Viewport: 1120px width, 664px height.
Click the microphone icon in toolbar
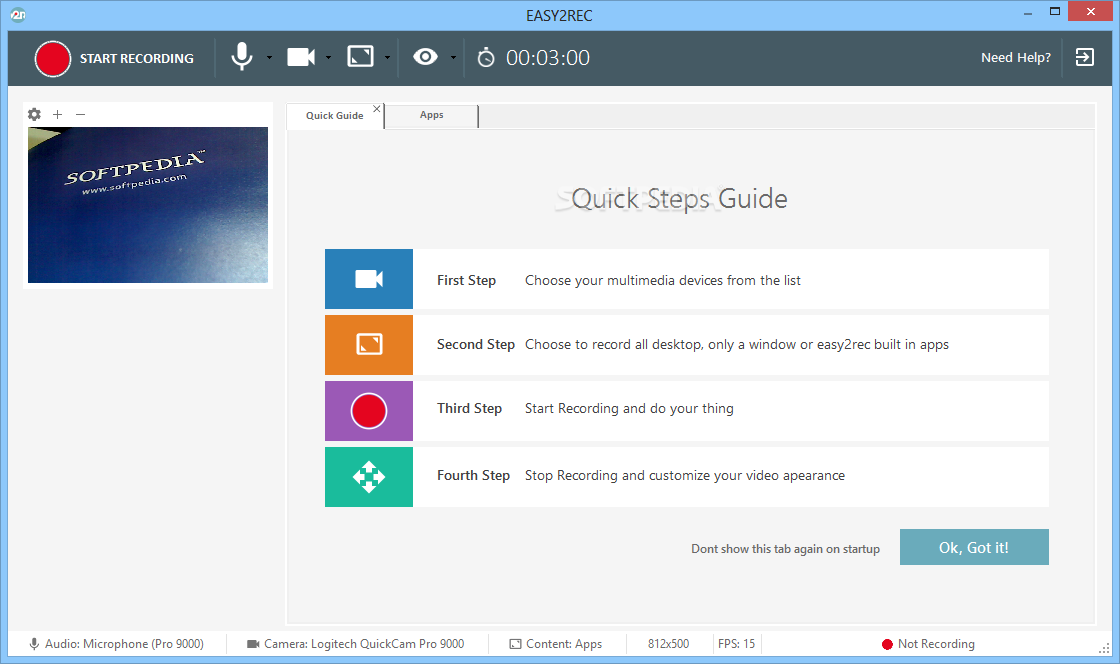pyautogui.click(x=242, y=56)
